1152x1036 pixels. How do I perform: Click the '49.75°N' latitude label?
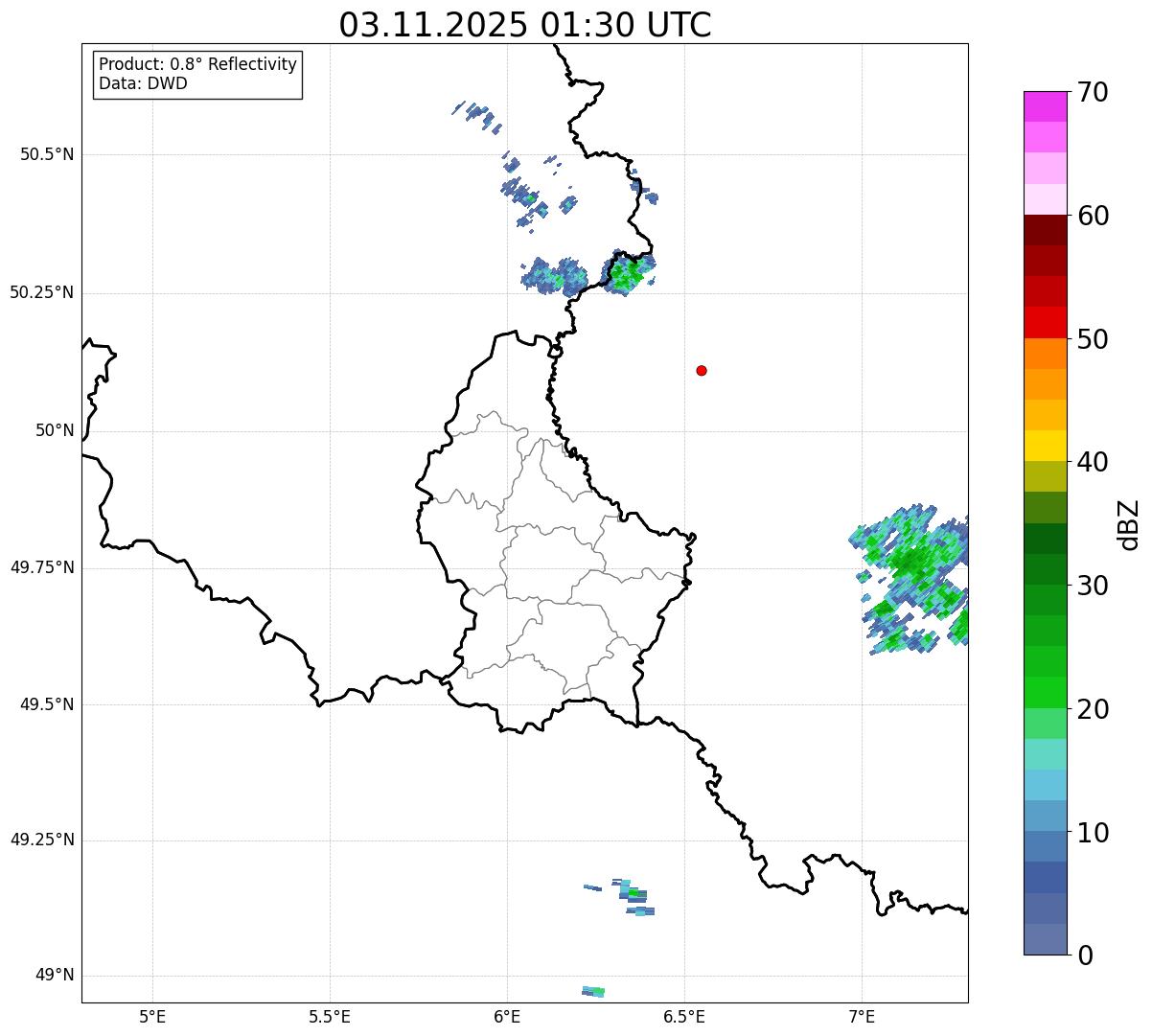(42, 567)
